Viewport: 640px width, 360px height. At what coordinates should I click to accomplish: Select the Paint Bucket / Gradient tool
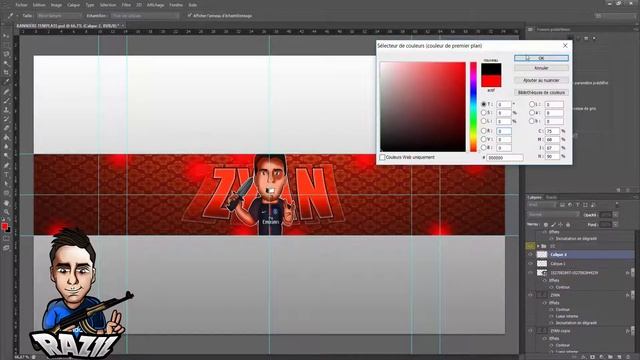coord(6,138)
